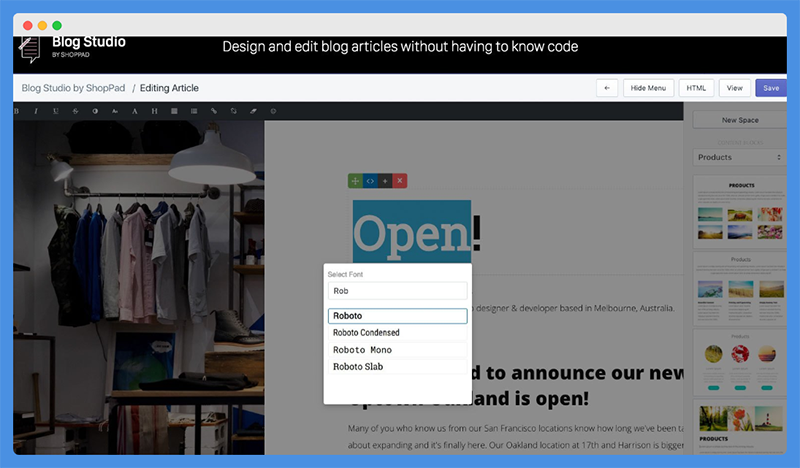This screenshot has width=800, height=468.
Task: Open the font family script icon
Action: point(115,111)
